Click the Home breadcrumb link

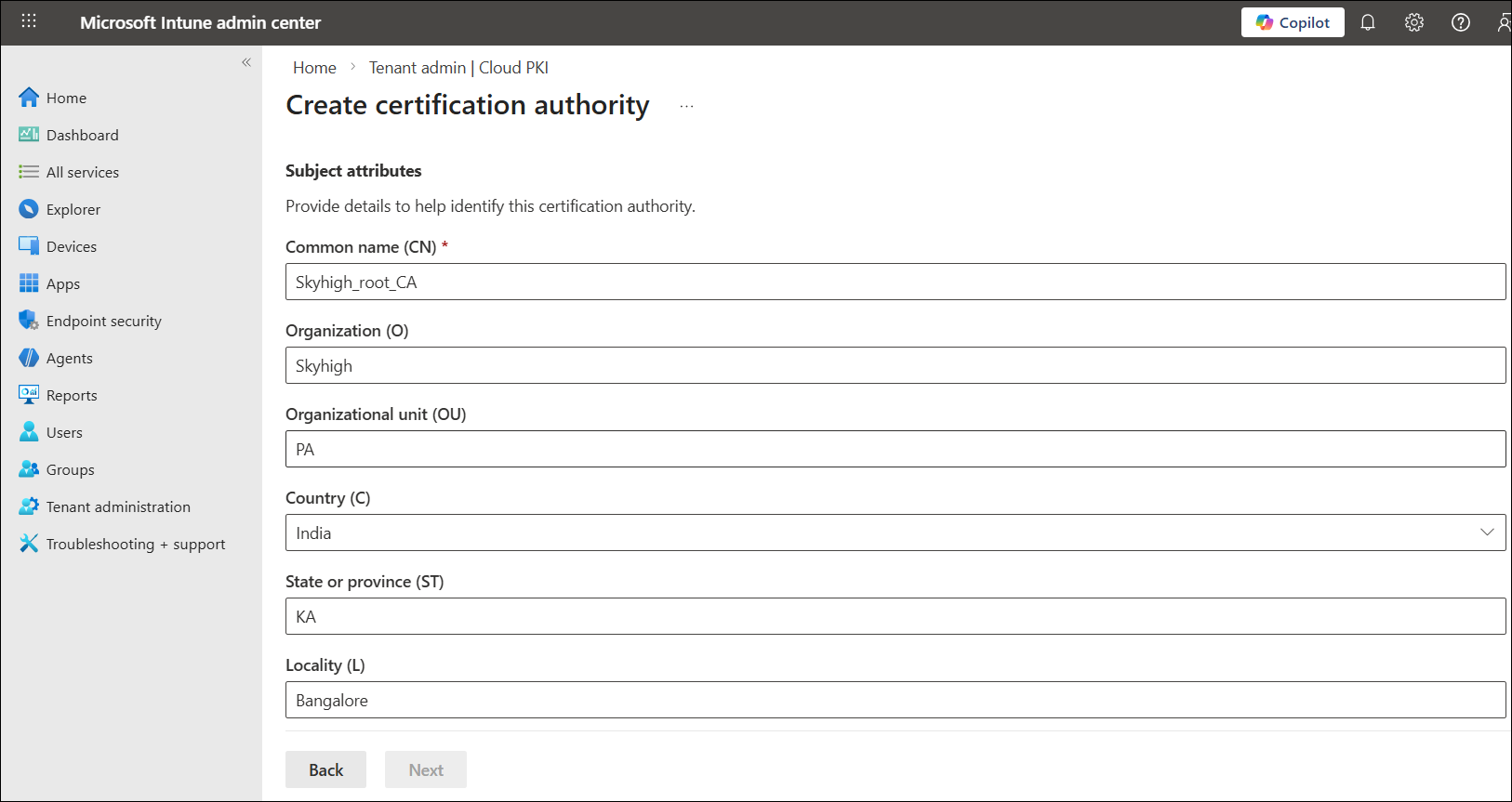tap(314, 68)
